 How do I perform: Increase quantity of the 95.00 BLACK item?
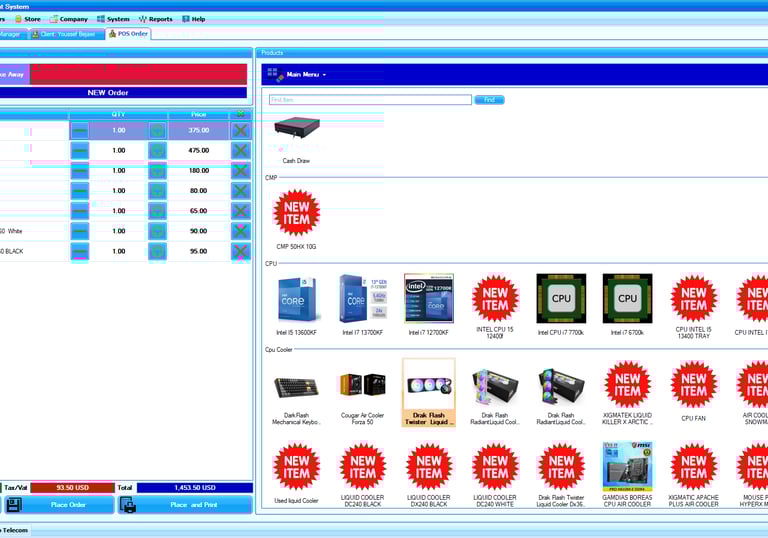157,251
